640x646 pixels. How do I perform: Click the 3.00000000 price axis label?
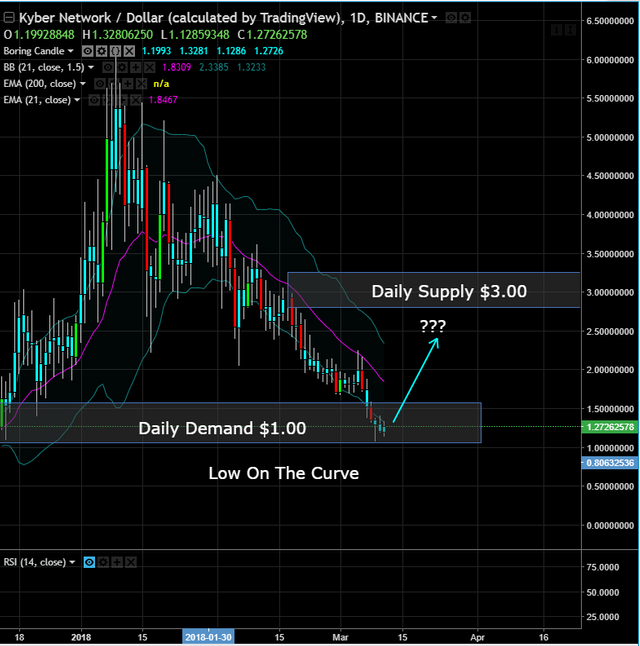coord(610,293)
